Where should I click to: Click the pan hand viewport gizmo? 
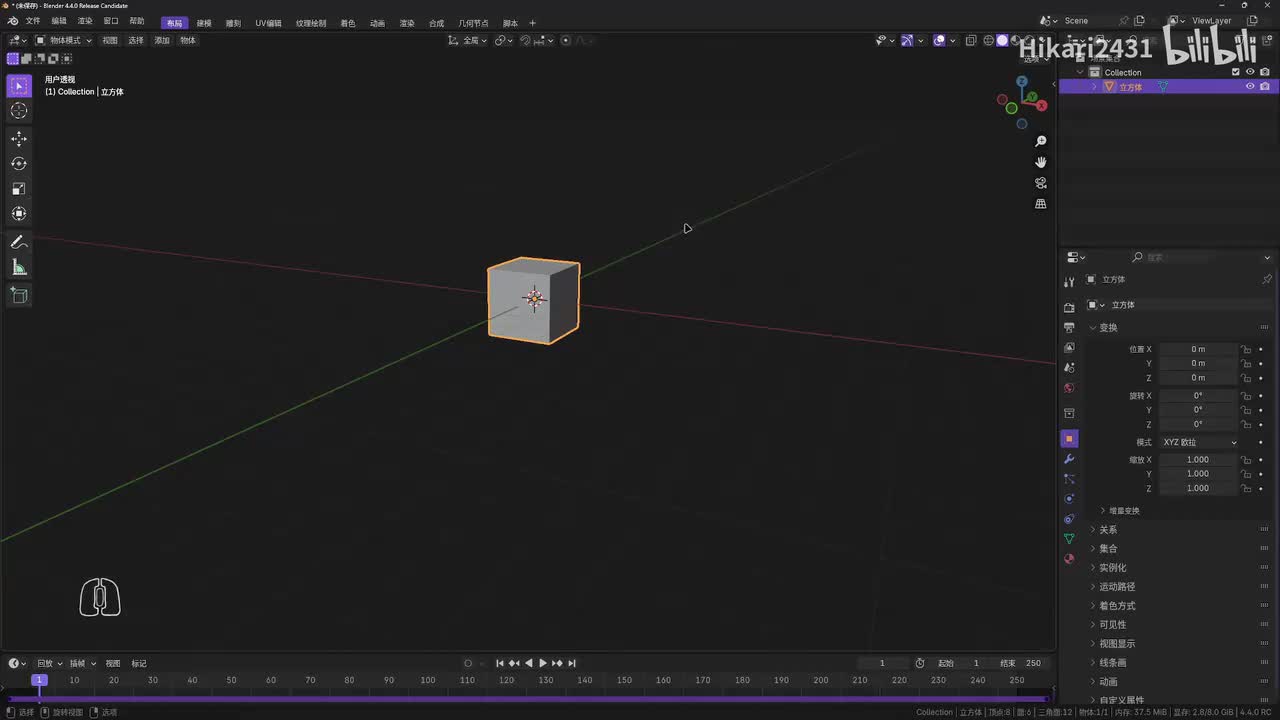(x=1040, y=162)
